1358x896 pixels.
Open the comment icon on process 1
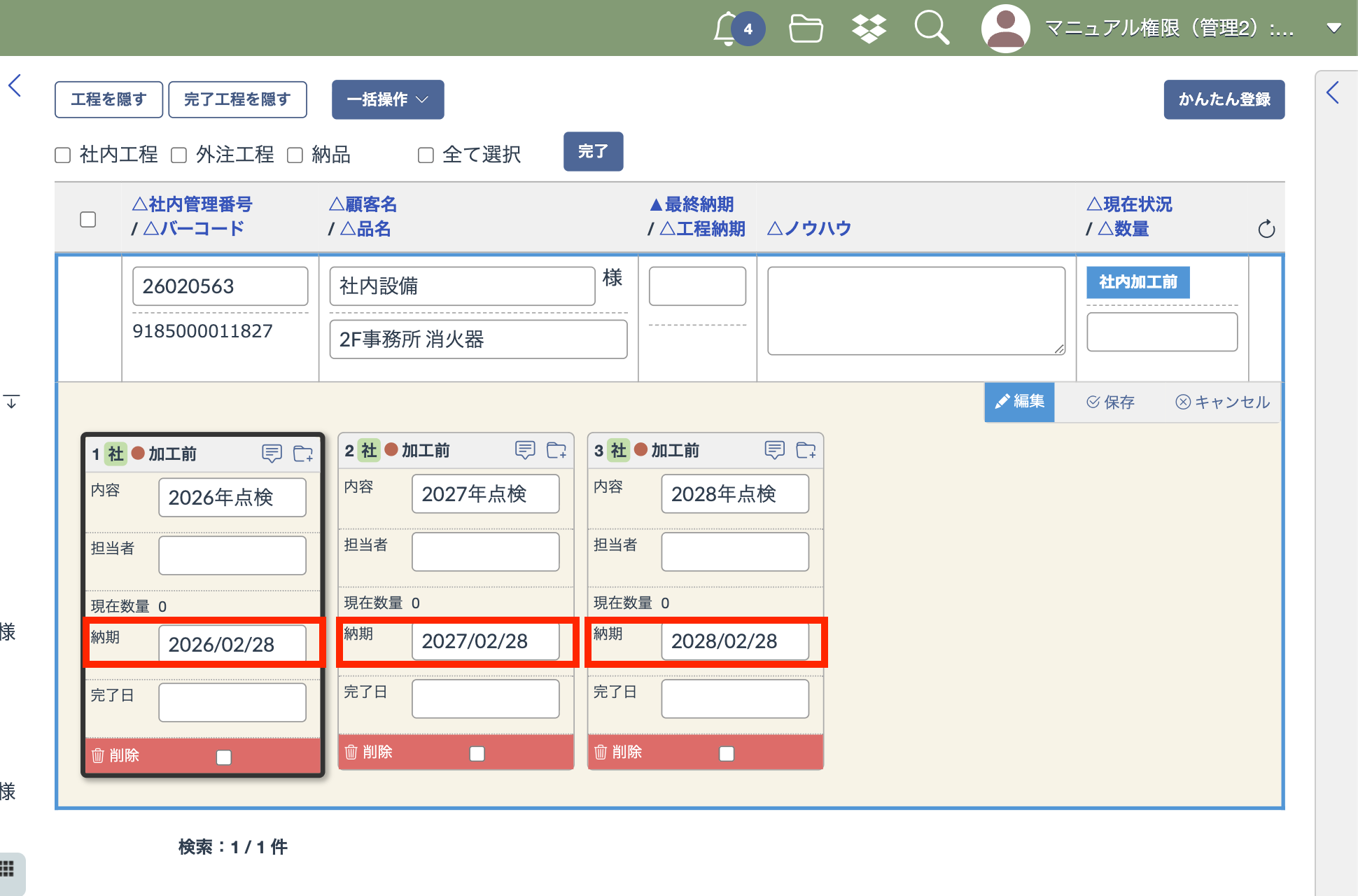tap(272, 454)
